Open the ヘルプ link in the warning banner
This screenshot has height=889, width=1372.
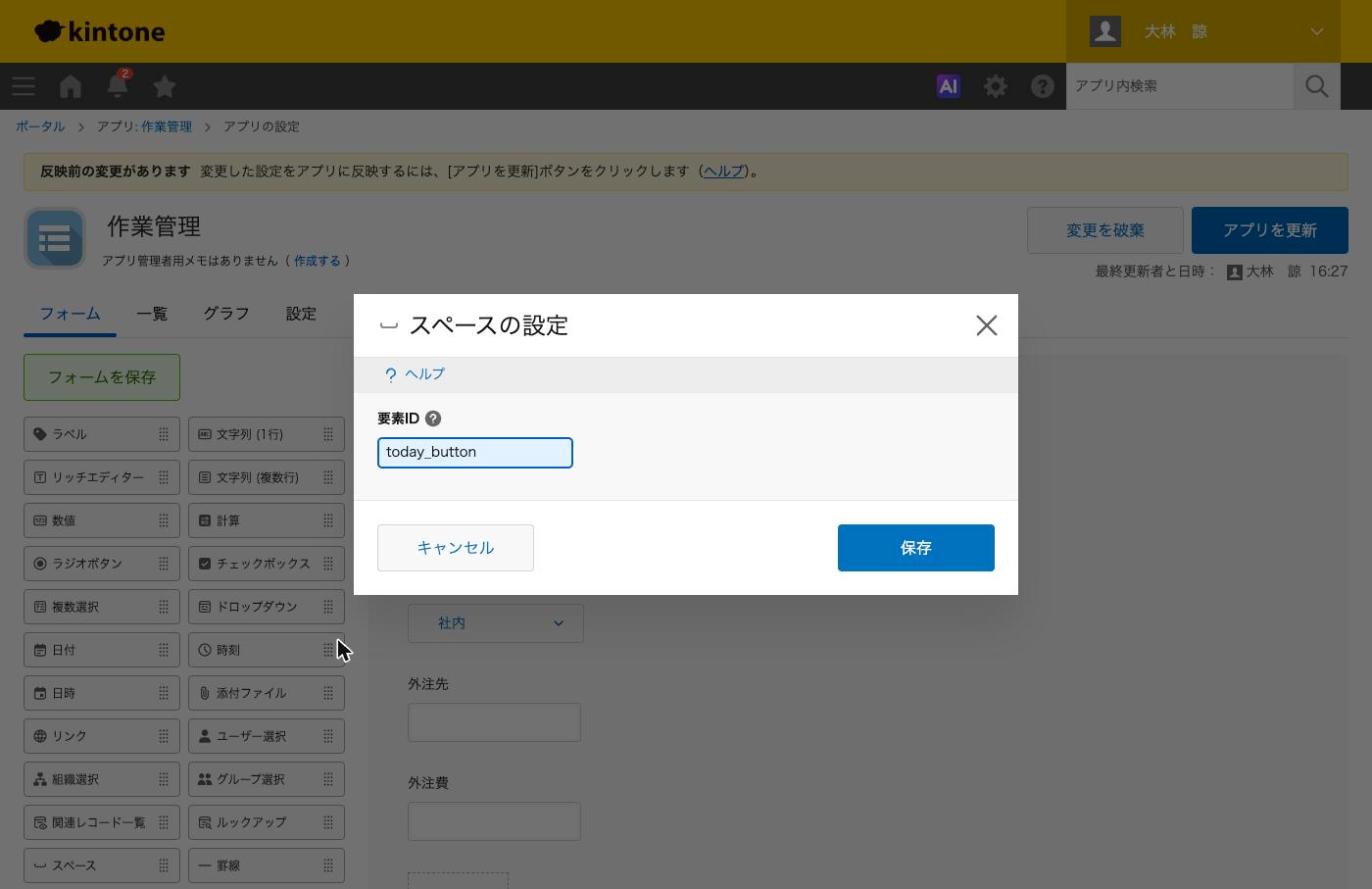(x=724, y=171)
